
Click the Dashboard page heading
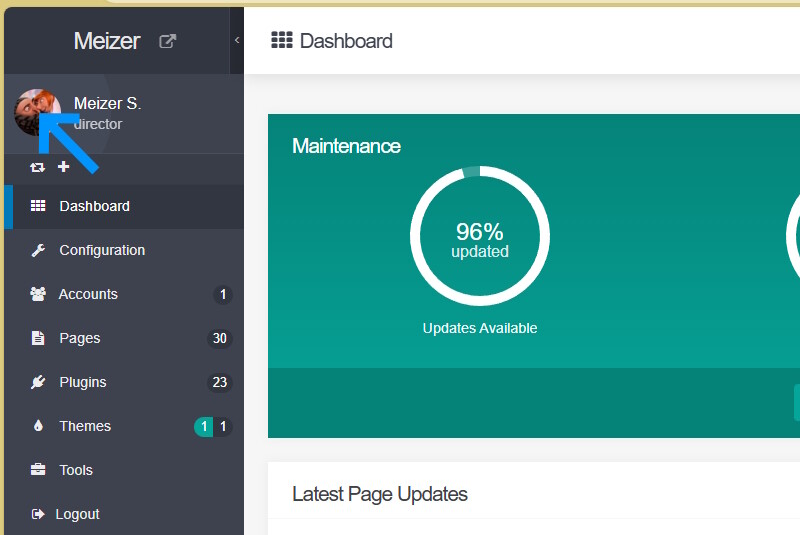coord(346,41)
